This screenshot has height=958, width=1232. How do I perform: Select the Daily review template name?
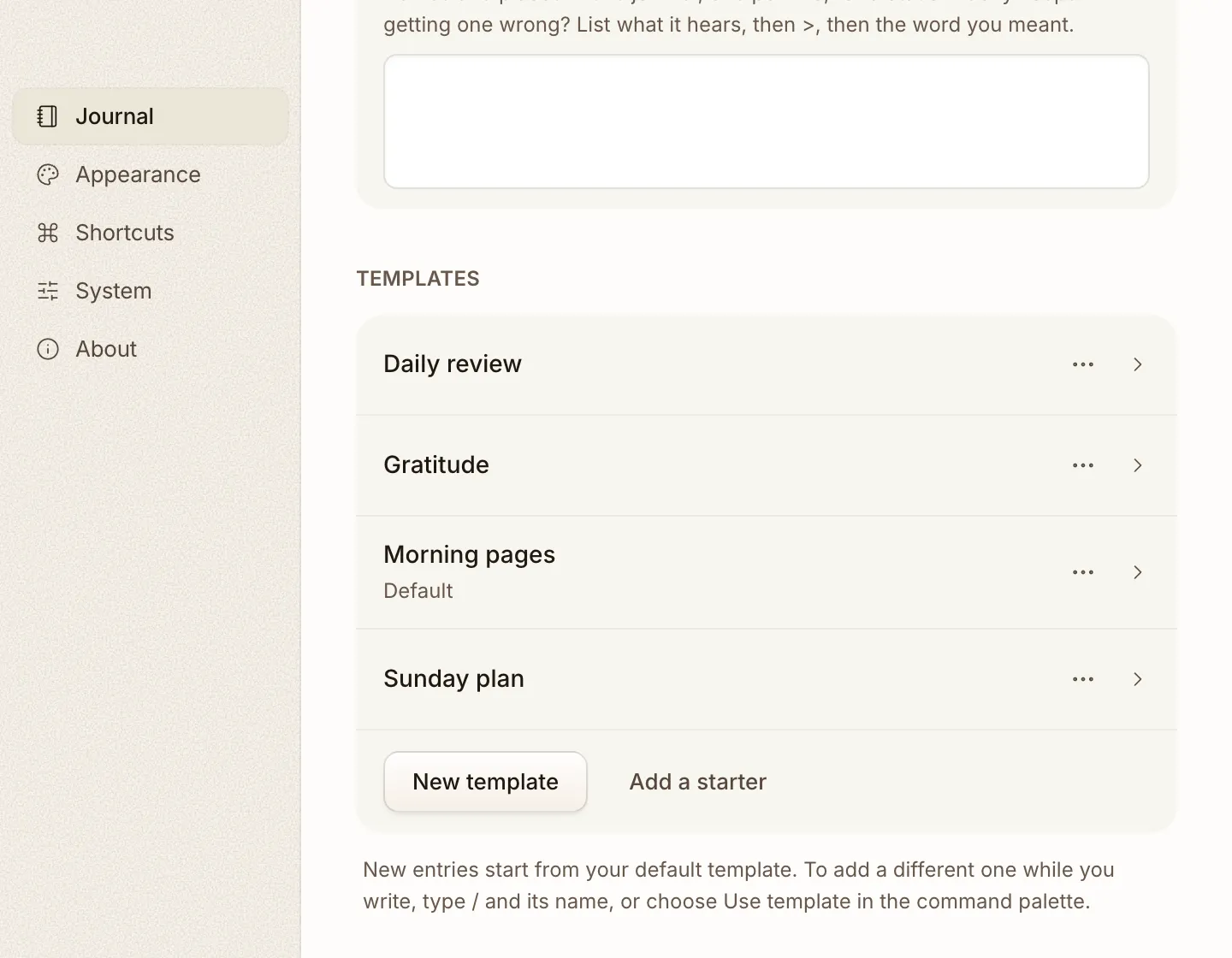click(x=453, y=364)
